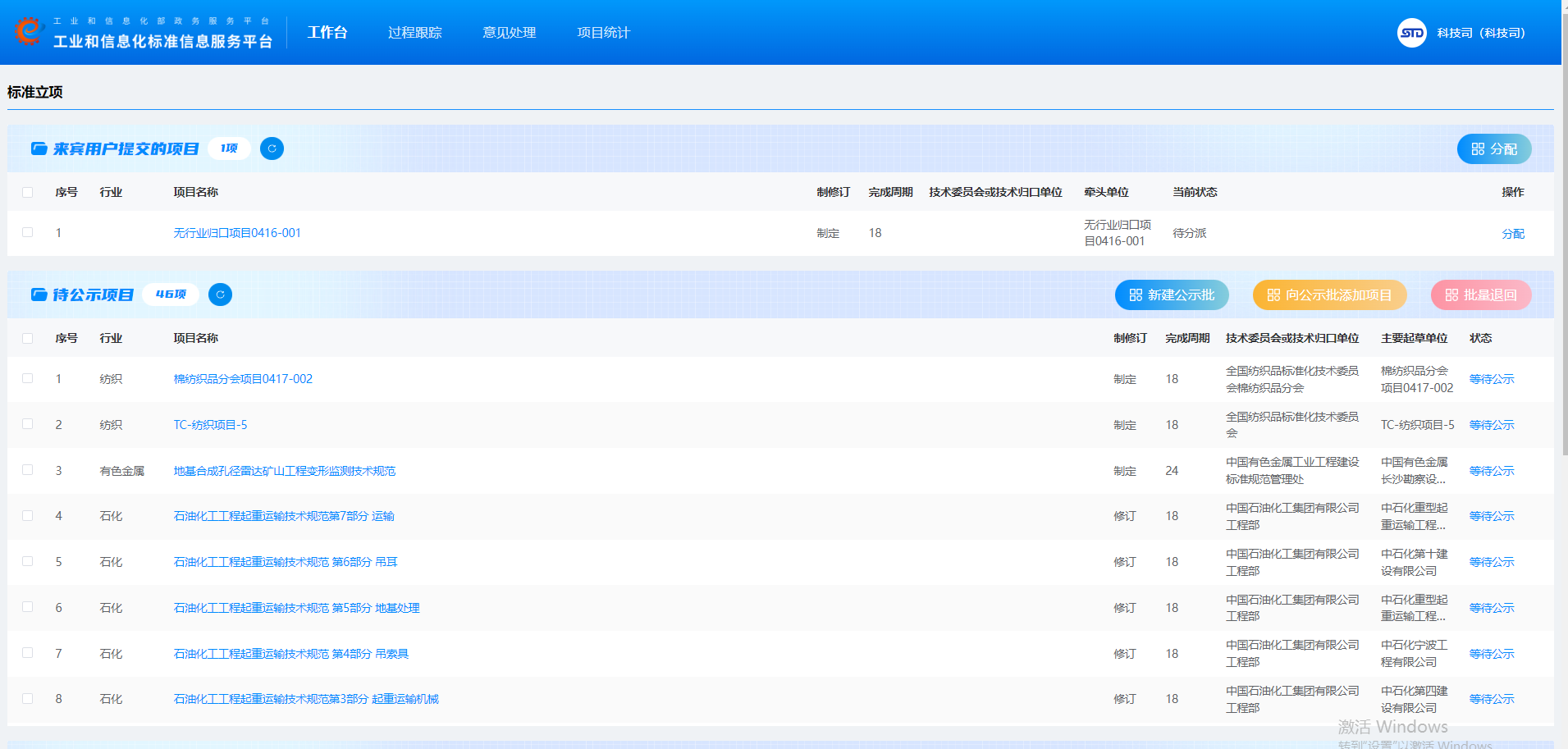Viewport: 1568px width, 749px height.
Task: Check the row for 无行业归口项目0416-001
Action: point(28,233)
